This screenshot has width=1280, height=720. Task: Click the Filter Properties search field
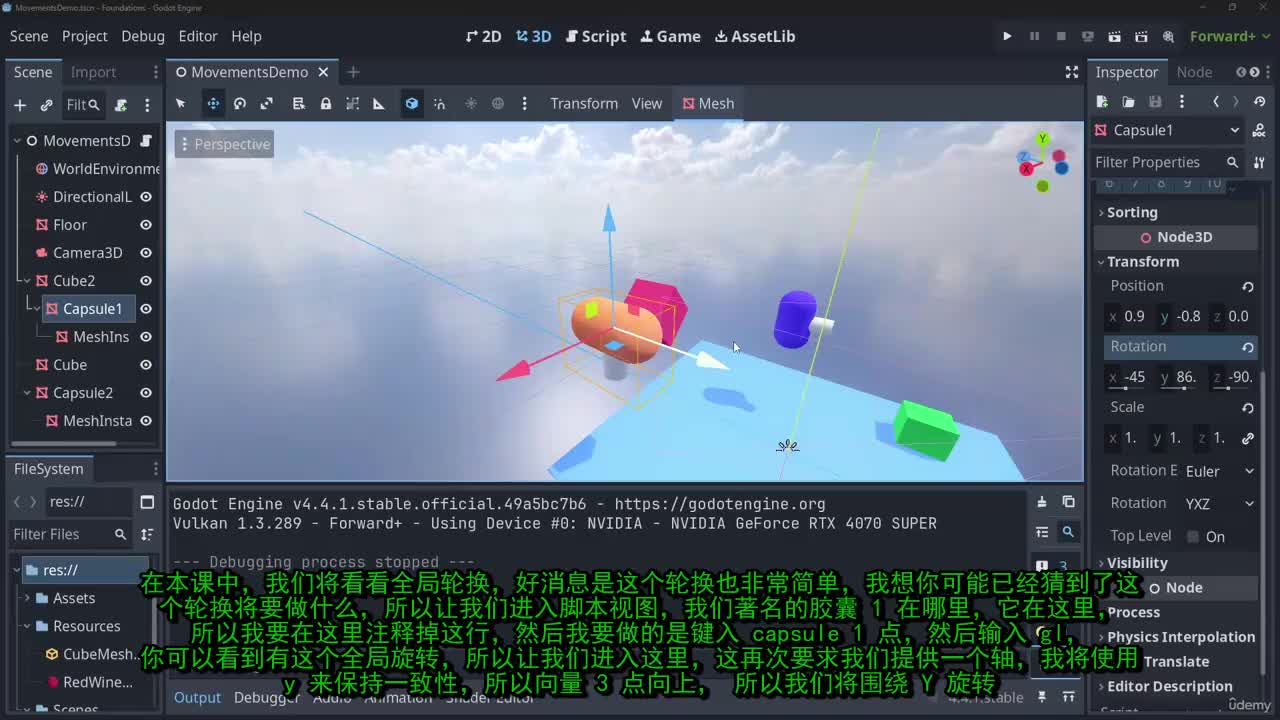1166,162
